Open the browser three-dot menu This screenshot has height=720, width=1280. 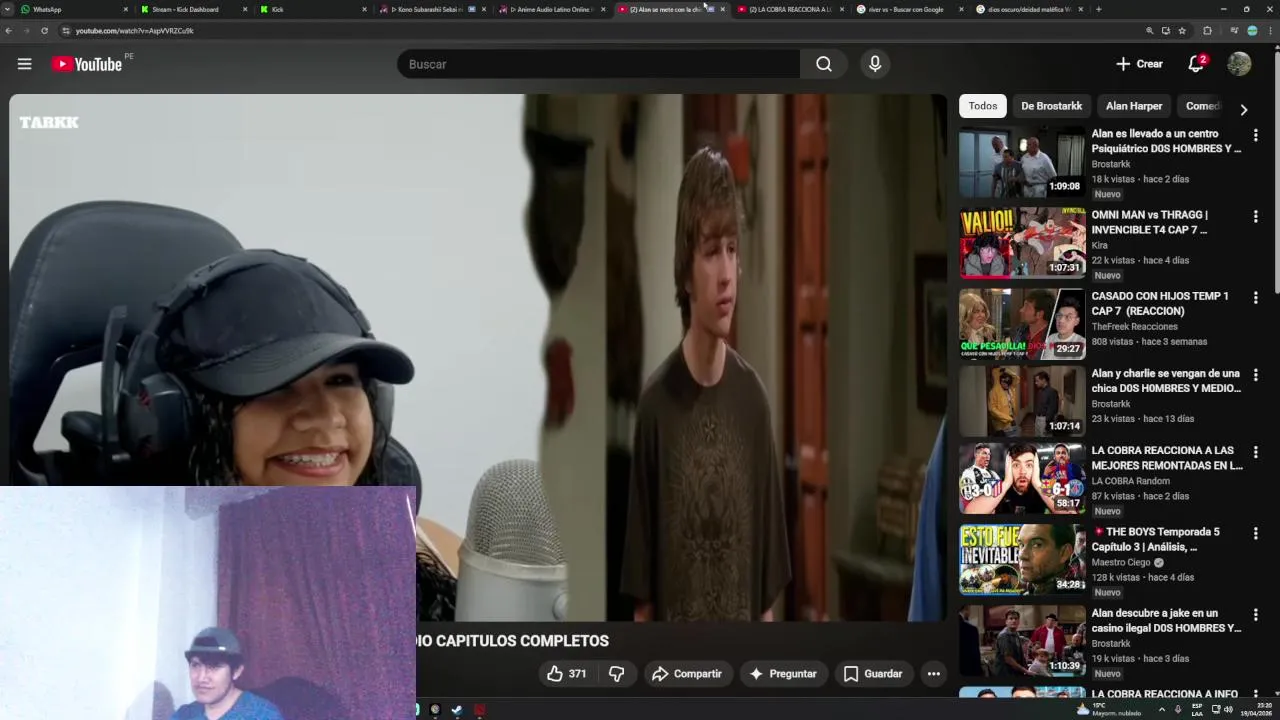click(x=1270, y=31)
